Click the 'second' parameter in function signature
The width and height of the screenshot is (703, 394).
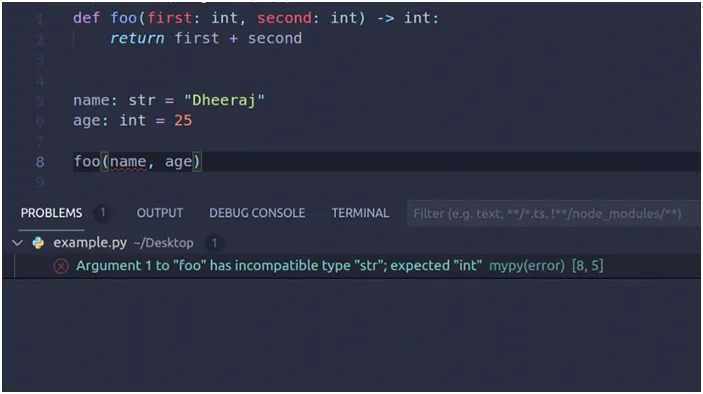[x=284, y=18]
